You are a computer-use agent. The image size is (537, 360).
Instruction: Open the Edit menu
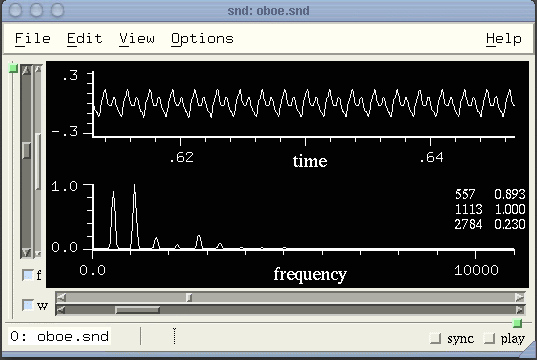tap(85, 38)
